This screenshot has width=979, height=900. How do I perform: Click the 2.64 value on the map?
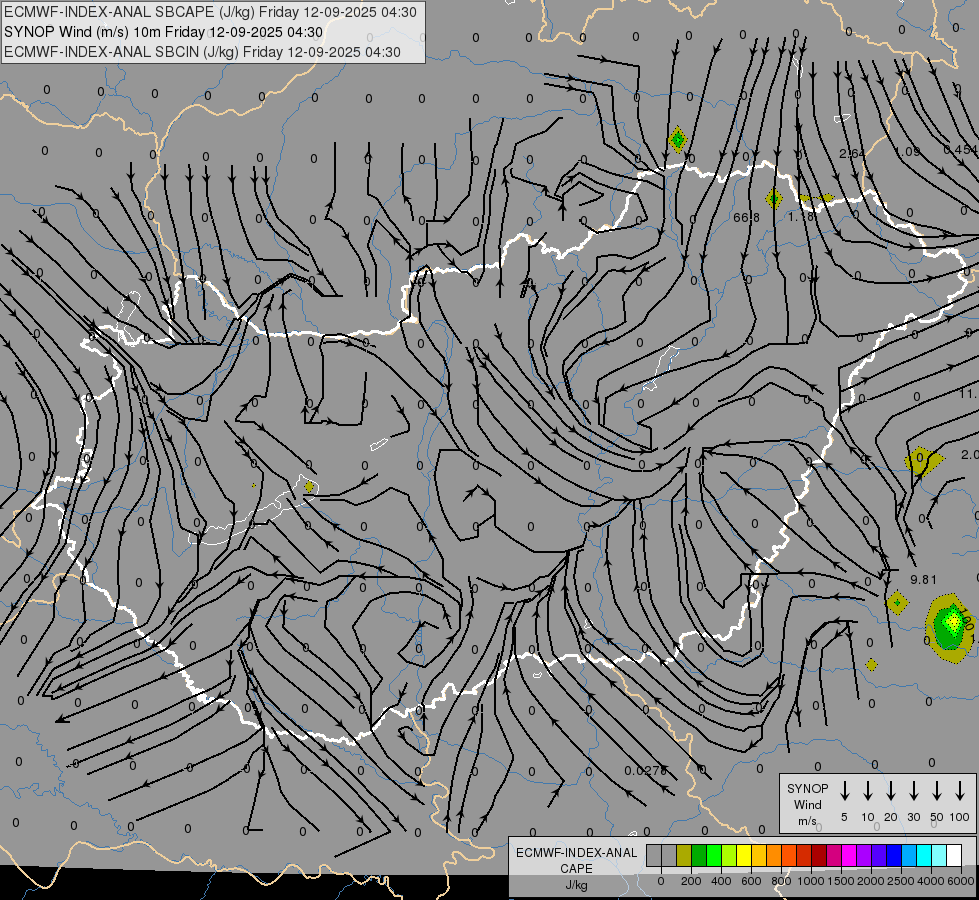point(852,154)
